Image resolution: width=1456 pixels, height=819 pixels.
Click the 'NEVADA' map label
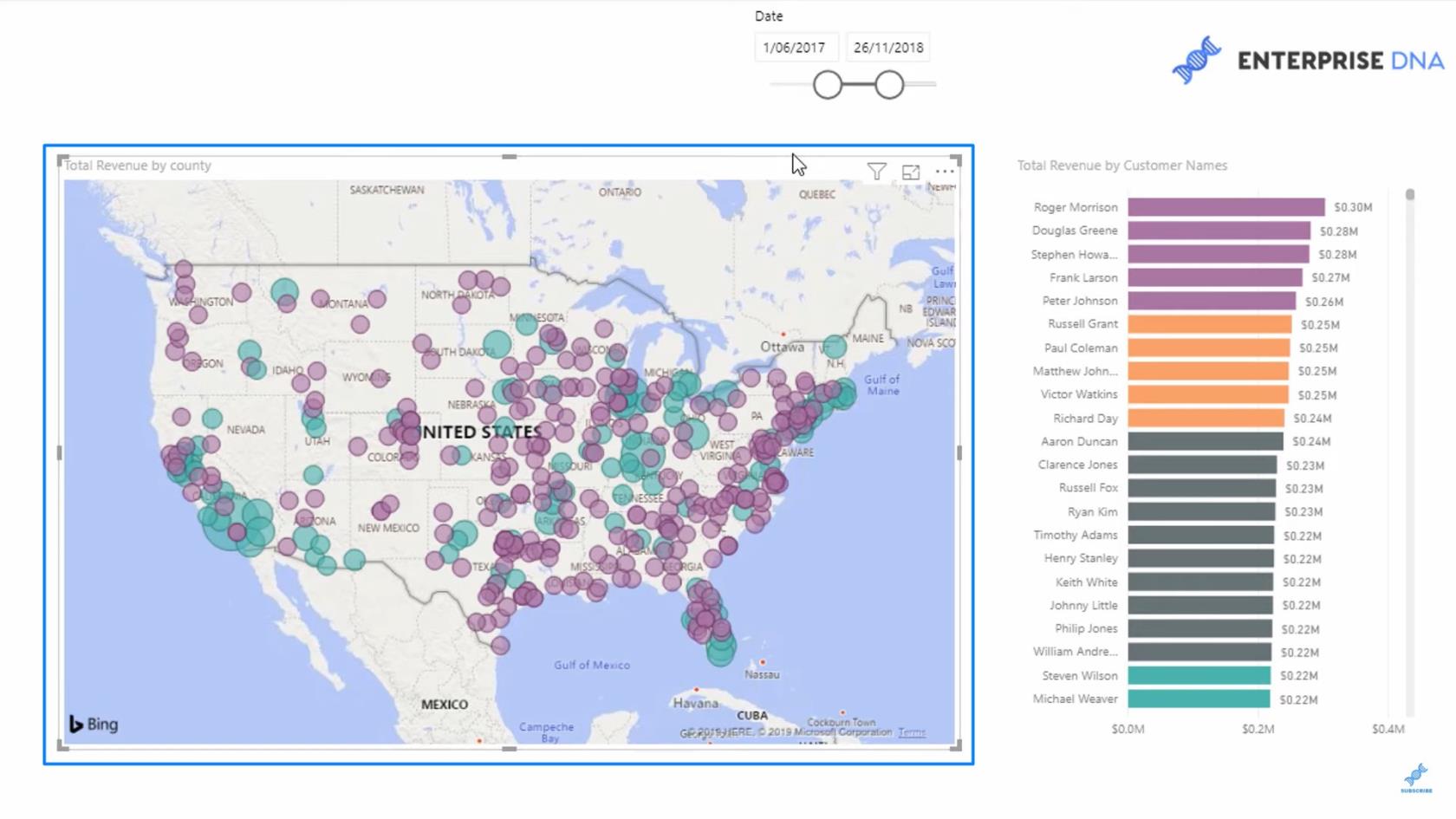(245, 429)
